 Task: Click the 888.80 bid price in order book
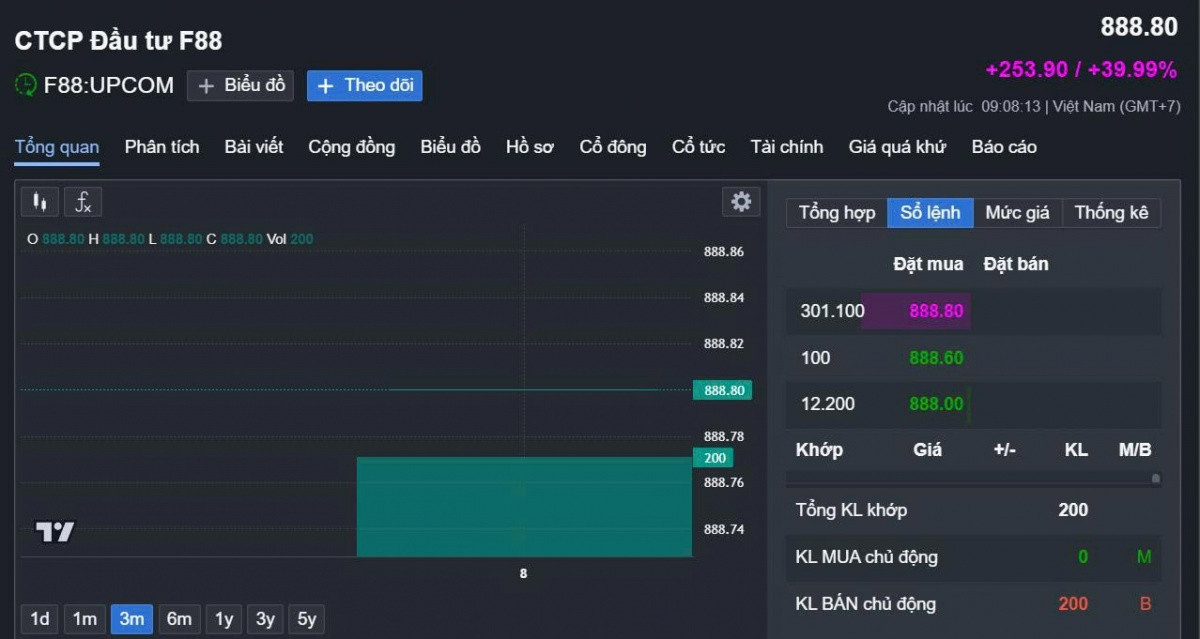(x=936, y=311)
